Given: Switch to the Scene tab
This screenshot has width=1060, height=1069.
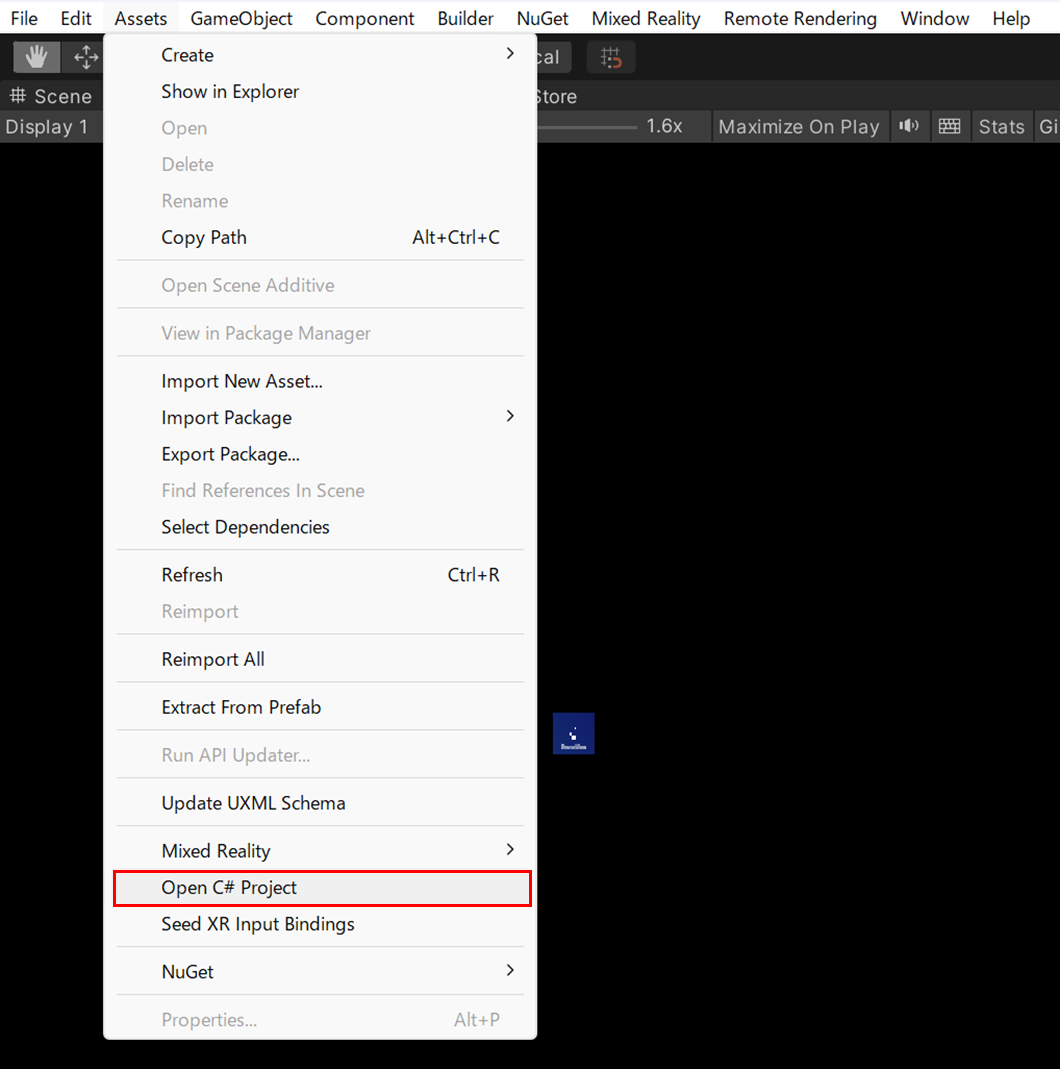Looking at the screenshot, I should pos(51,96).
